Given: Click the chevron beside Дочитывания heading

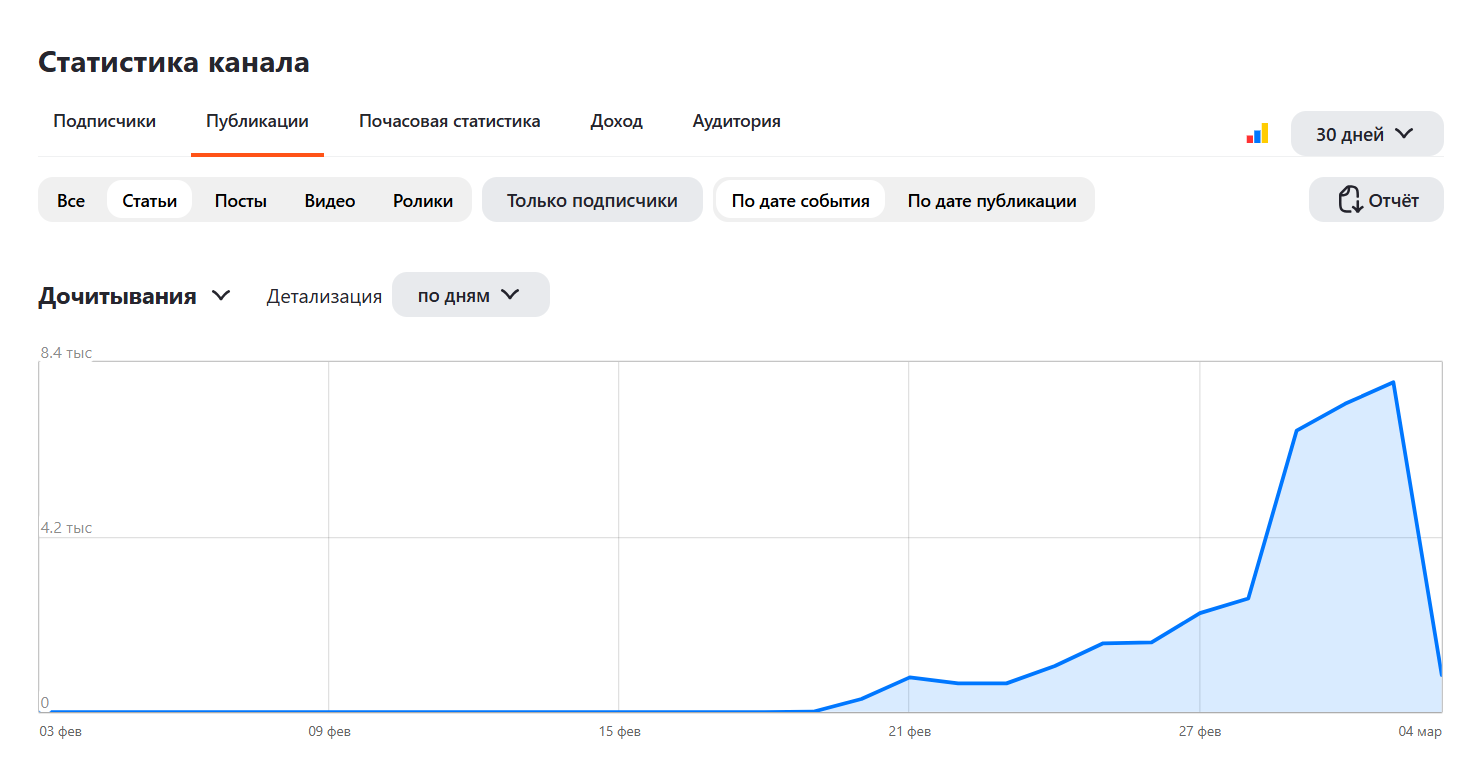Looking at the screenshot, I should [x=221, y=295].
